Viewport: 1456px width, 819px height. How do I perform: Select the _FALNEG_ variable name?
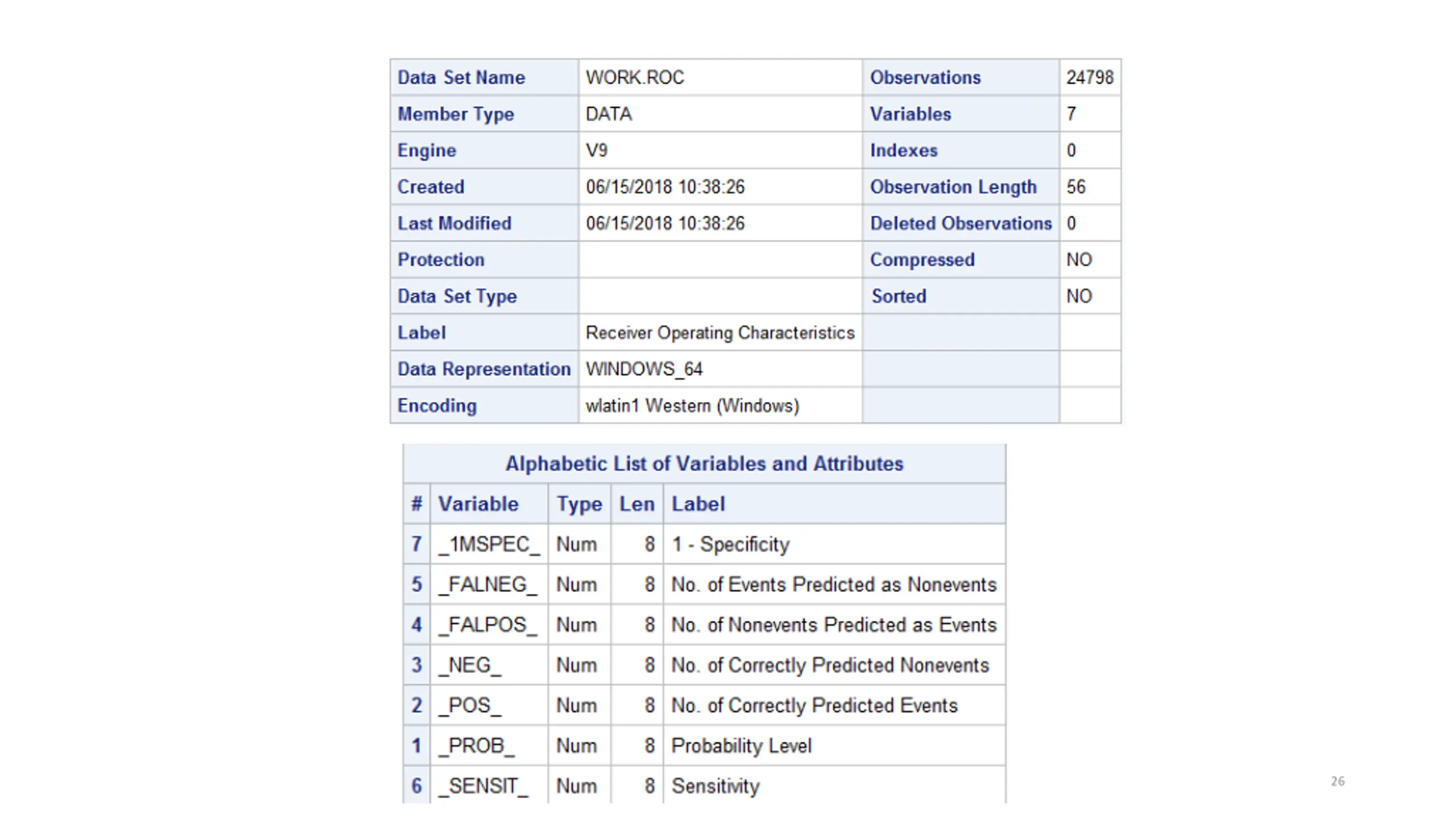(487, 585)
